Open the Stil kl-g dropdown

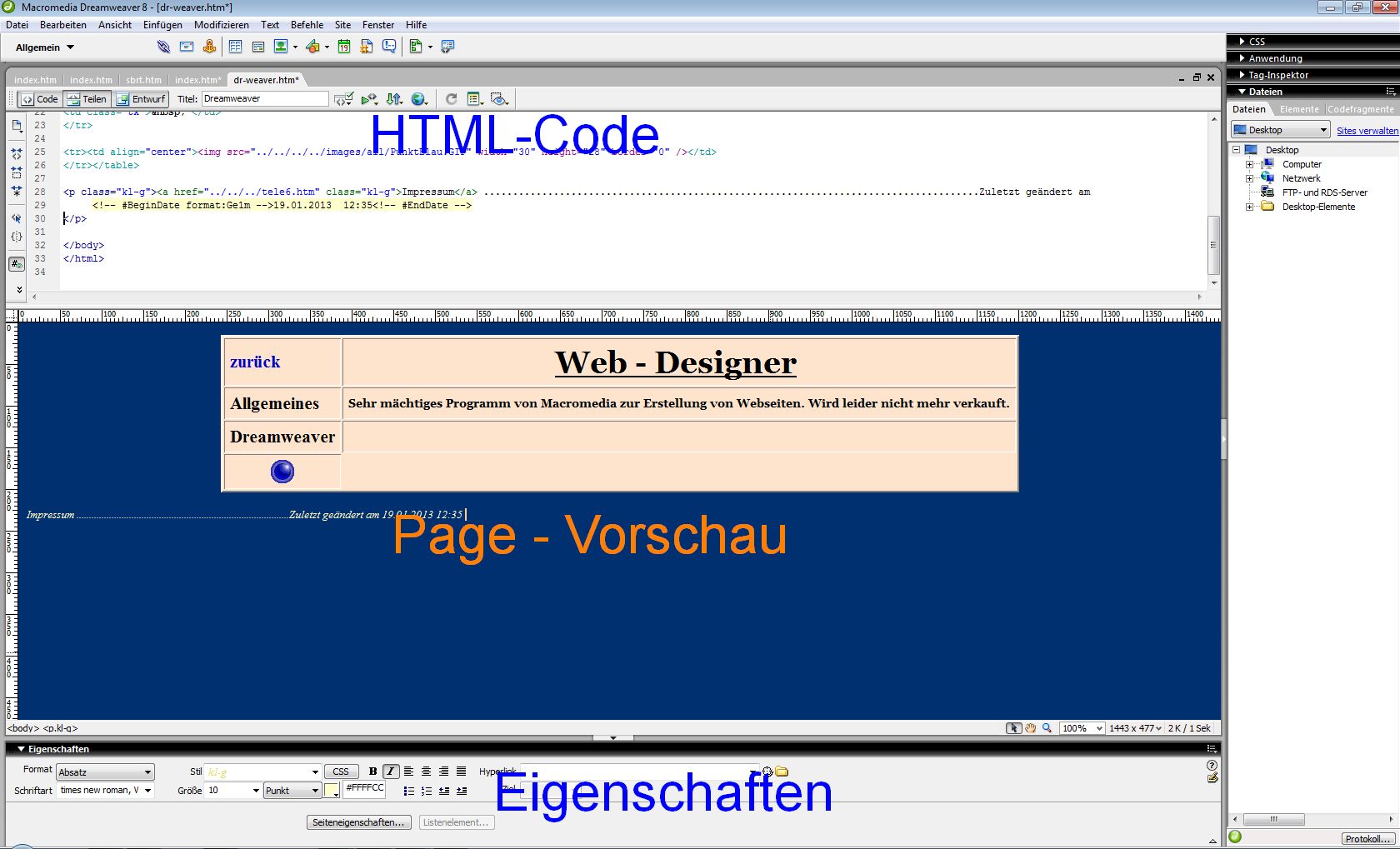(x=262, y=772)
